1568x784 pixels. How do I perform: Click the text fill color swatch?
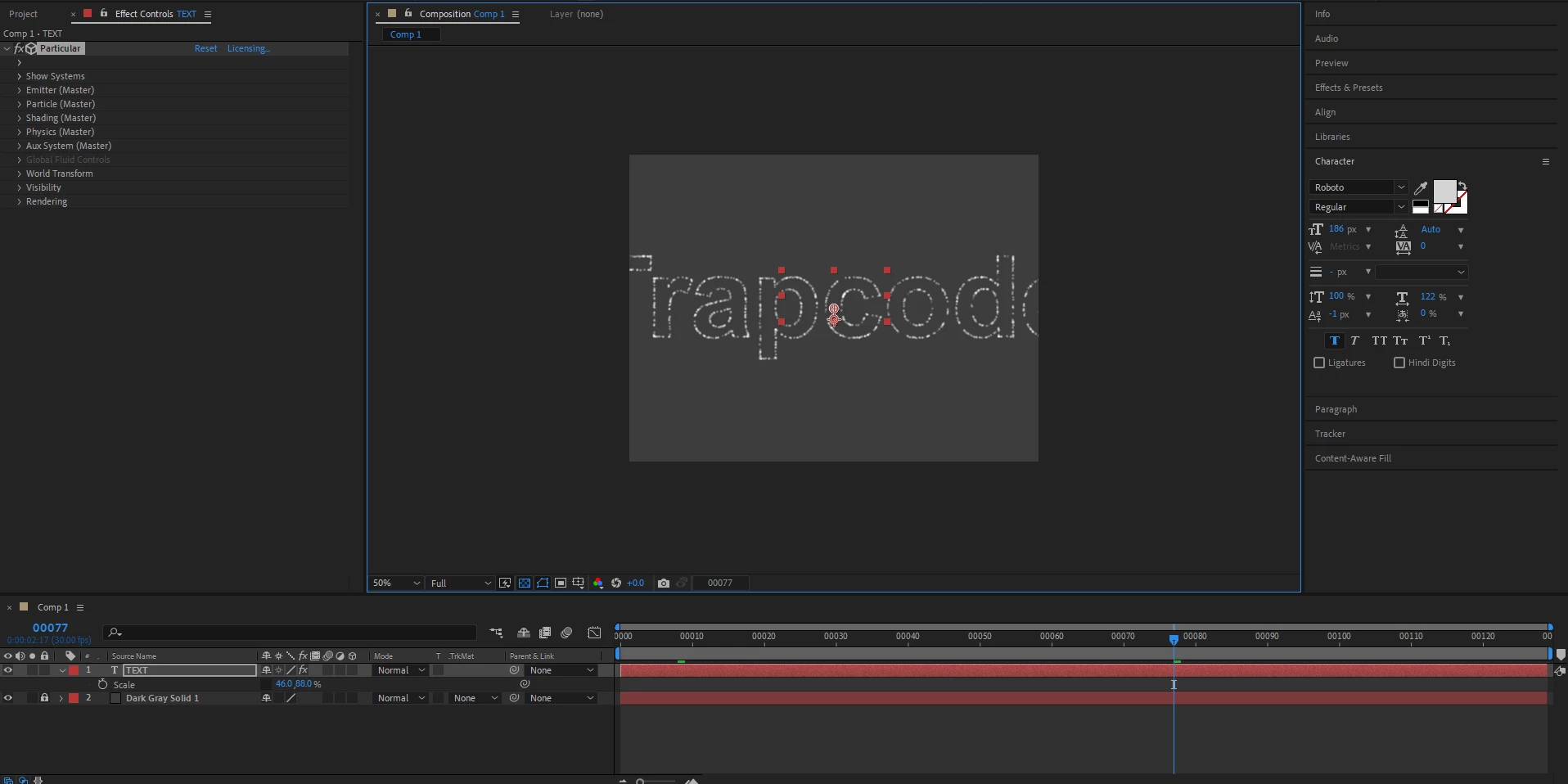(1444, 191)
